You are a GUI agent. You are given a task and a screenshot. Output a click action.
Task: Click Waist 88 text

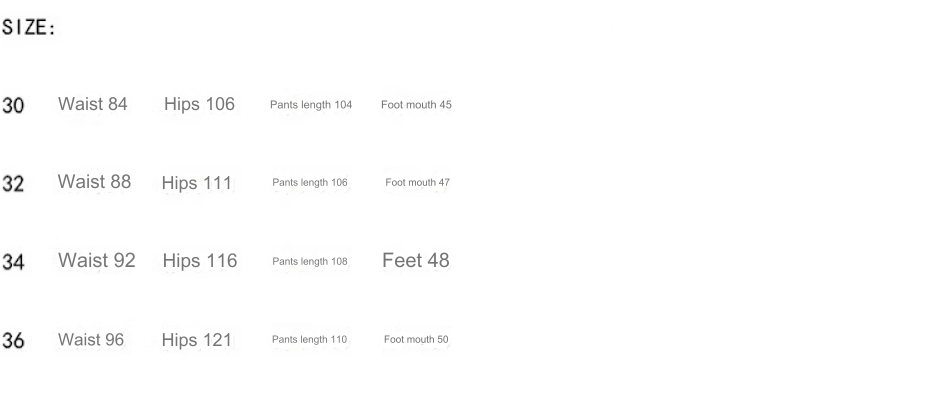[94, 182]
